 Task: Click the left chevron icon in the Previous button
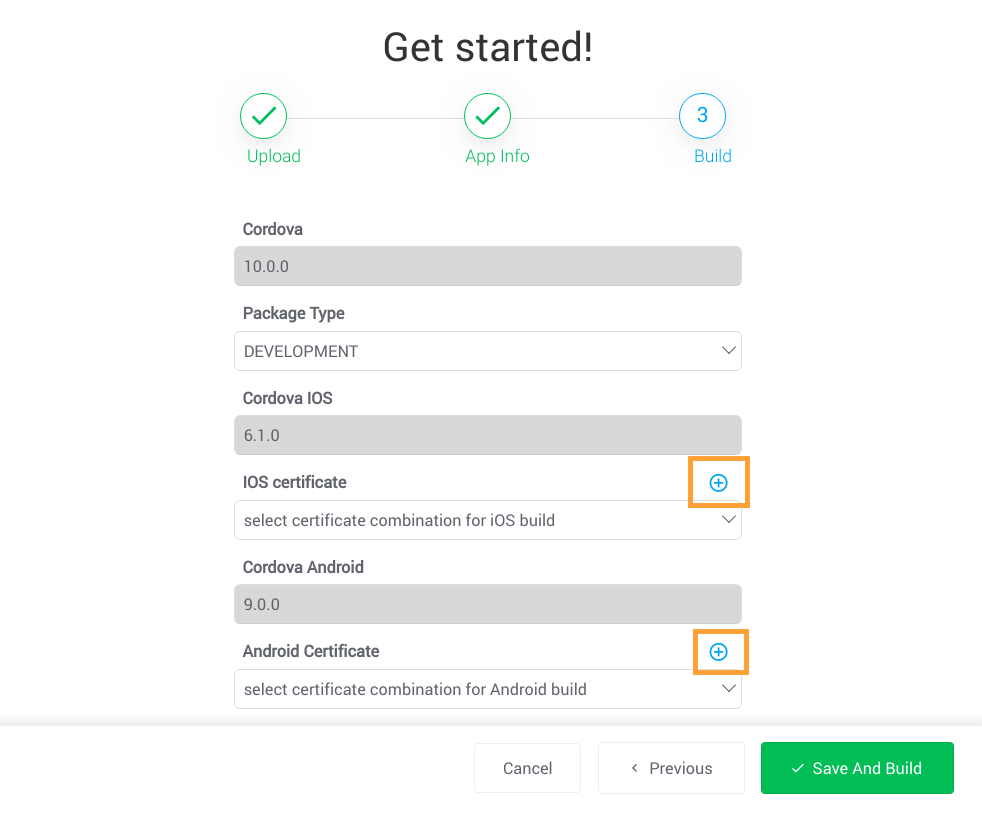click(634, 768)
